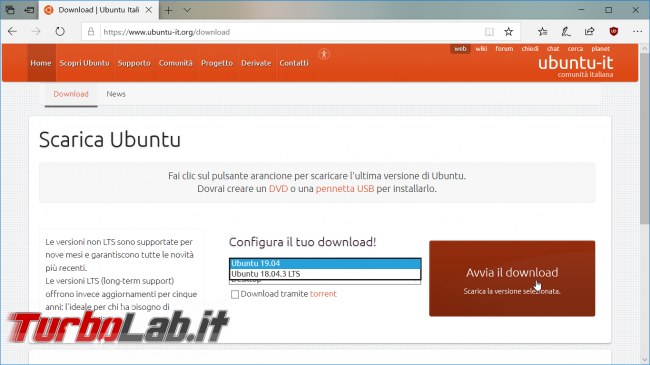Viewport: 650px width, 365px height.
Task: Click scrollbar up arrow
Action: 644,48
